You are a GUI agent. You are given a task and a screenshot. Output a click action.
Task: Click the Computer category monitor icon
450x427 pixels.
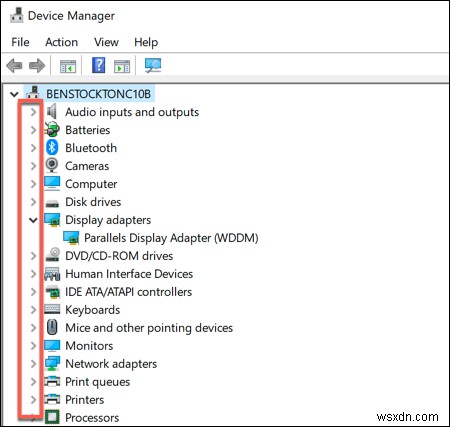point(52,183)
